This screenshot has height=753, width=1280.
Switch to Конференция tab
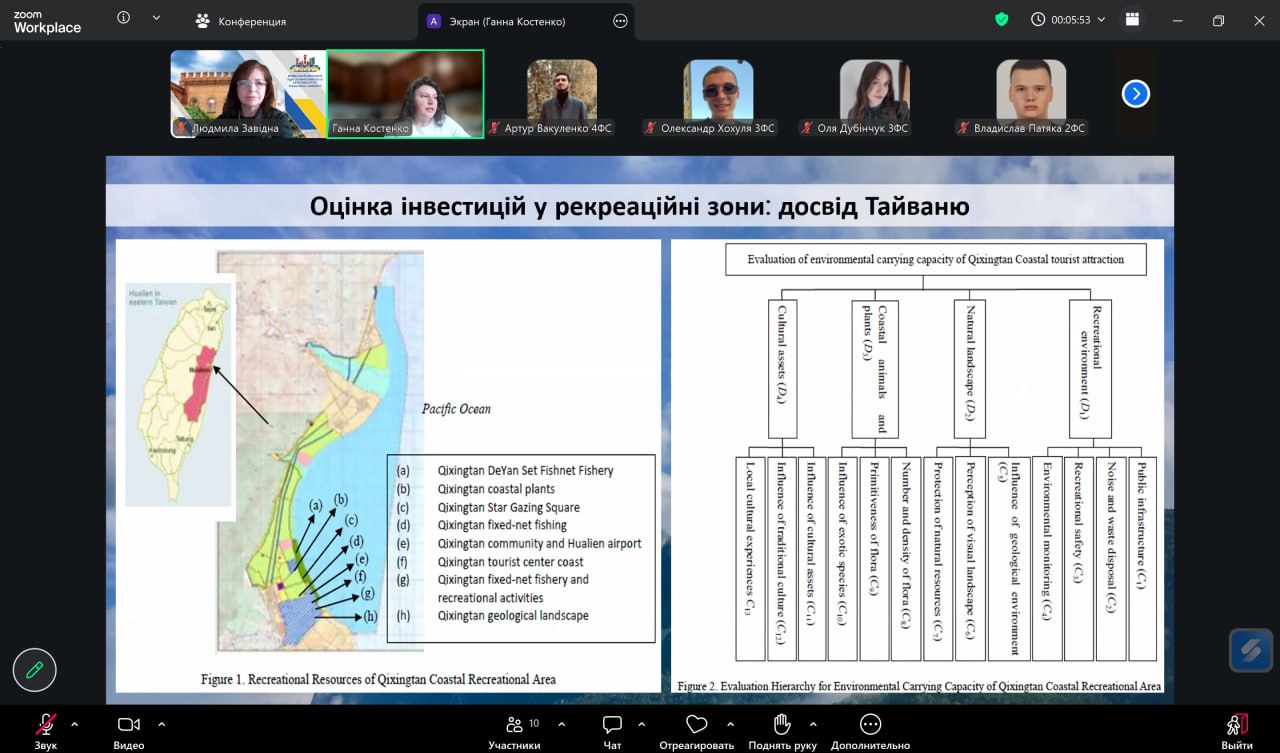click(x=241, y=21)
